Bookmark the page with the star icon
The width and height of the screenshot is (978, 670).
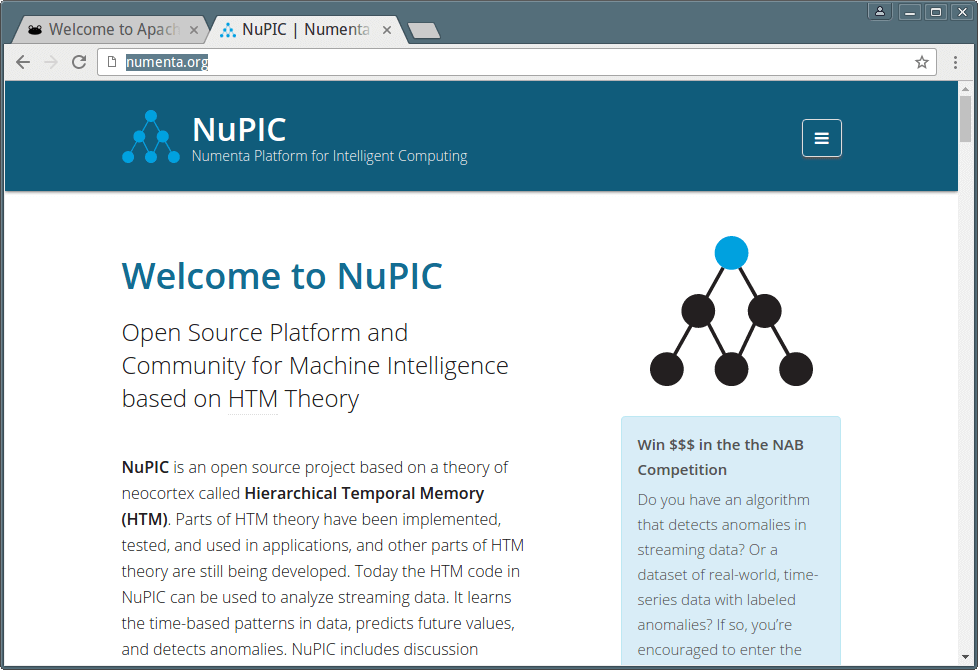tap(921, 62)
